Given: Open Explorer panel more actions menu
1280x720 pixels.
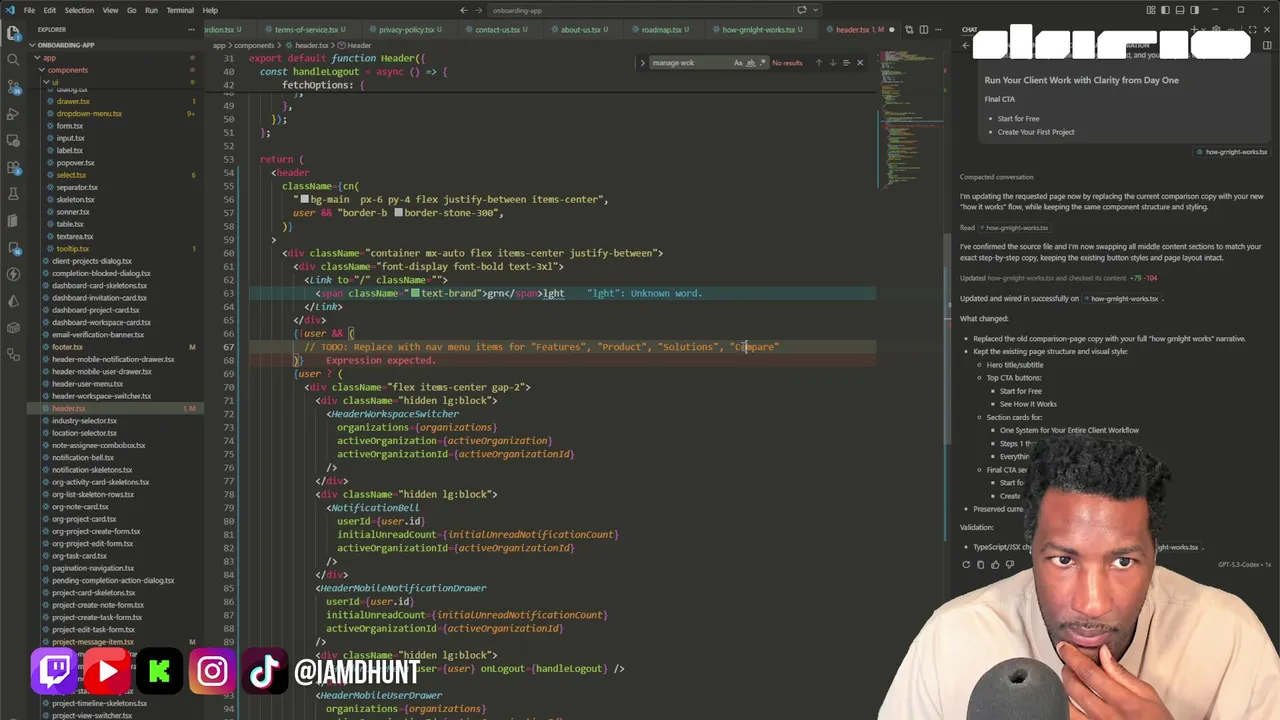Looking at the screenshot, I should (191, 29).
